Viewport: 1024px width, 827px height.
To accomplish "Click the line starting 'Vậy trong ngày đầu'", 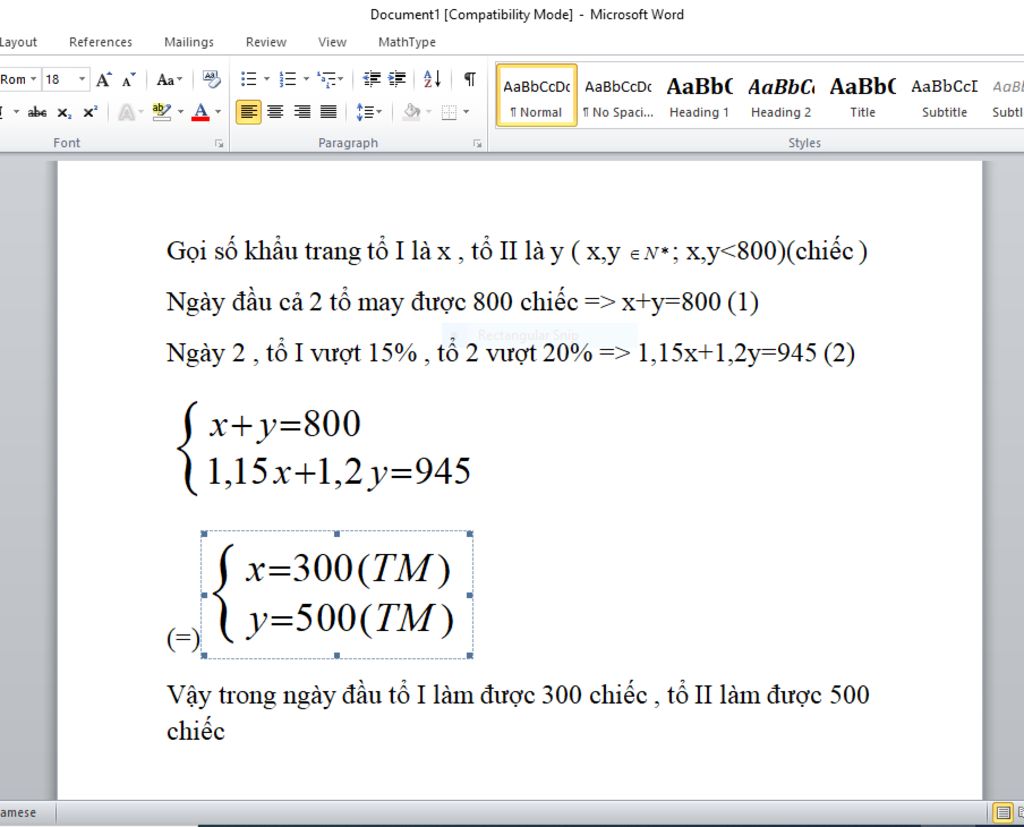I will tap(518, 694).
